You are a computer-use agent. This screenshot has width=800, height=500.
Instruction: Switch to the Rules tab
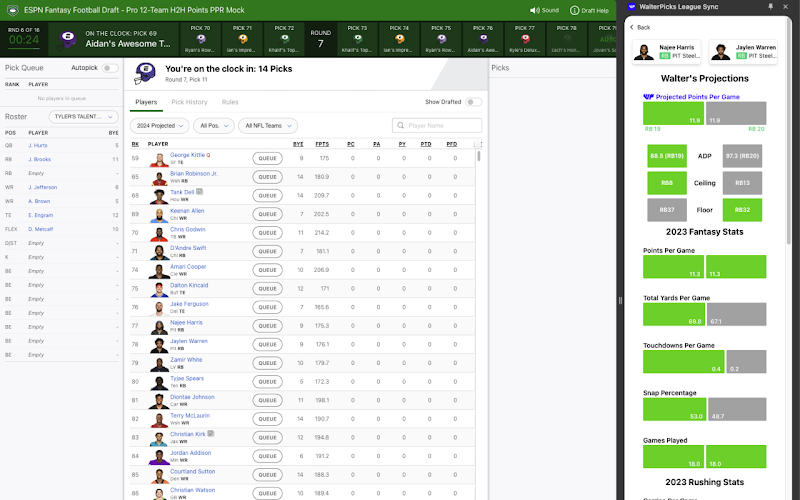coord(230,102)
